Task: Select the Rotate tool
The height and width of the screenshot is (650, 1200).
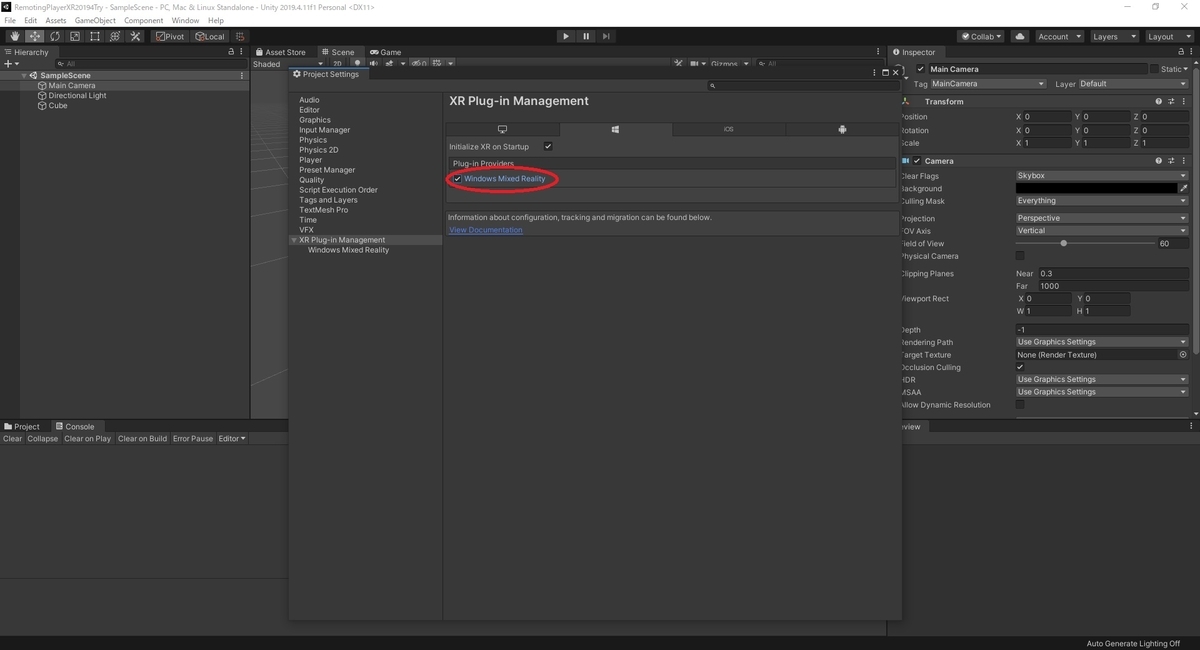Action: [x=55, y=36]
